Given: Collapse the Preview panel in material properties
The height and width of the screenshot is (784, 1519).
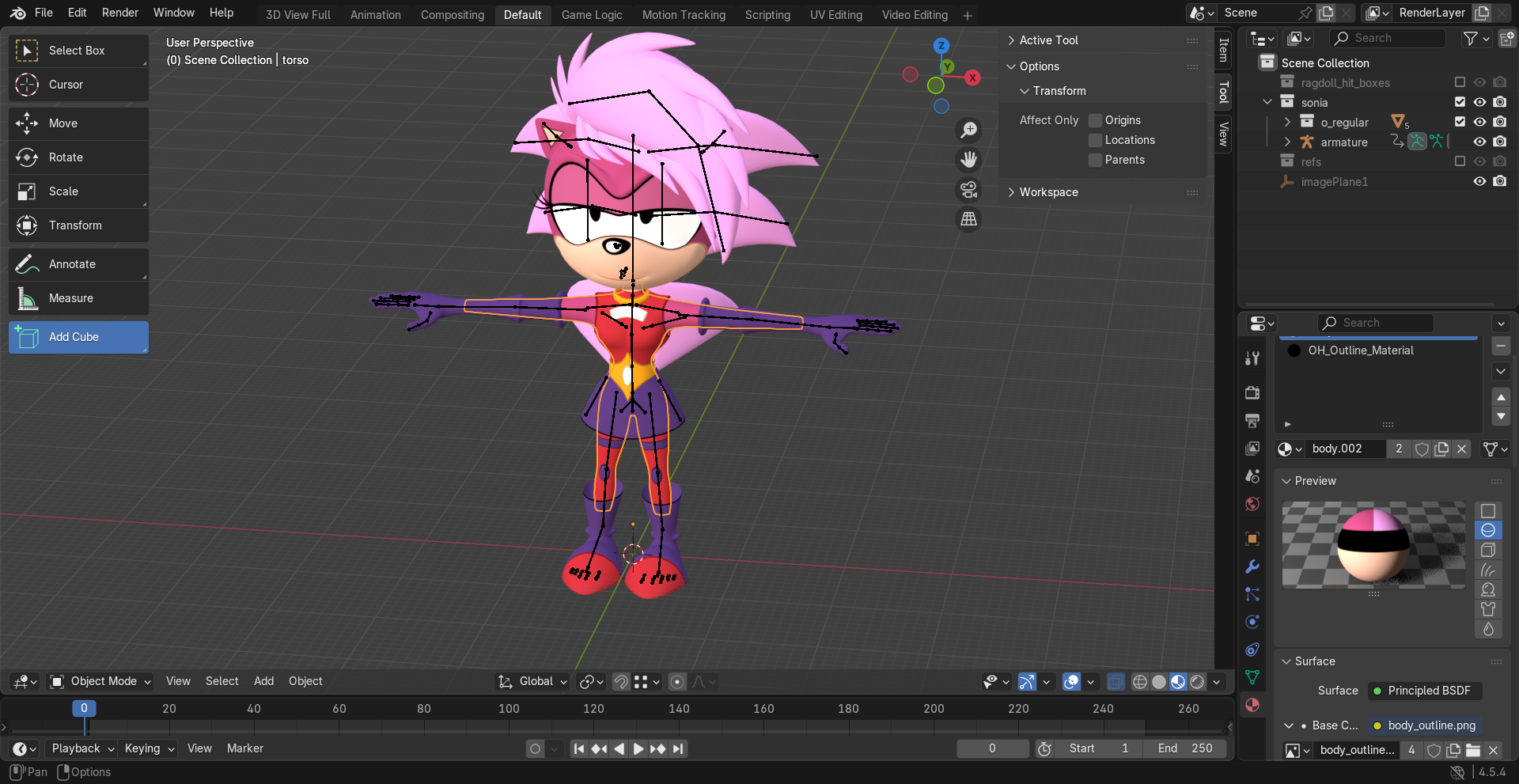Looking at the screenshot, I should [1316, 481].
